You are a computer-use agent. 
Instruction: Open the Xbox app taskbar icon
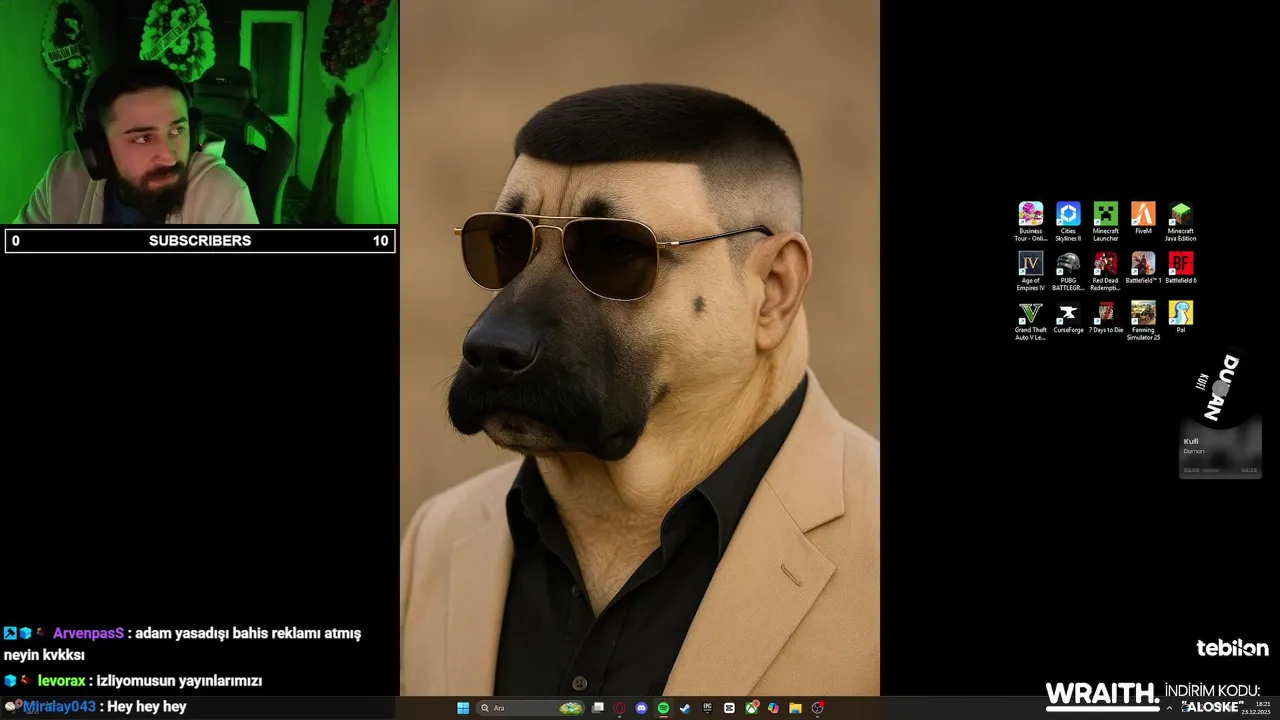tap(751, 708)
